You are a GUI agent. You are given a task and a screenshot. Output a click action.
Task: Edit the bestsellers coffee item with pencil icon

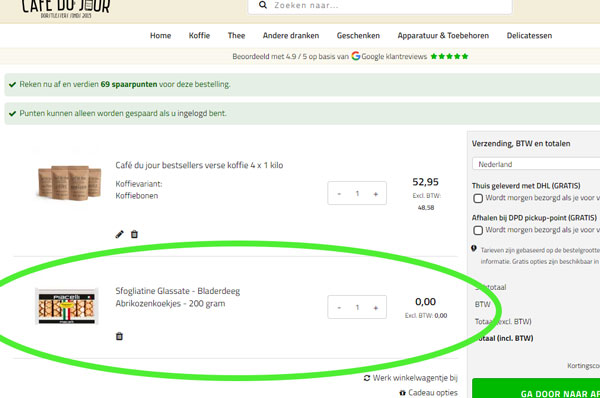pos(119,234)
